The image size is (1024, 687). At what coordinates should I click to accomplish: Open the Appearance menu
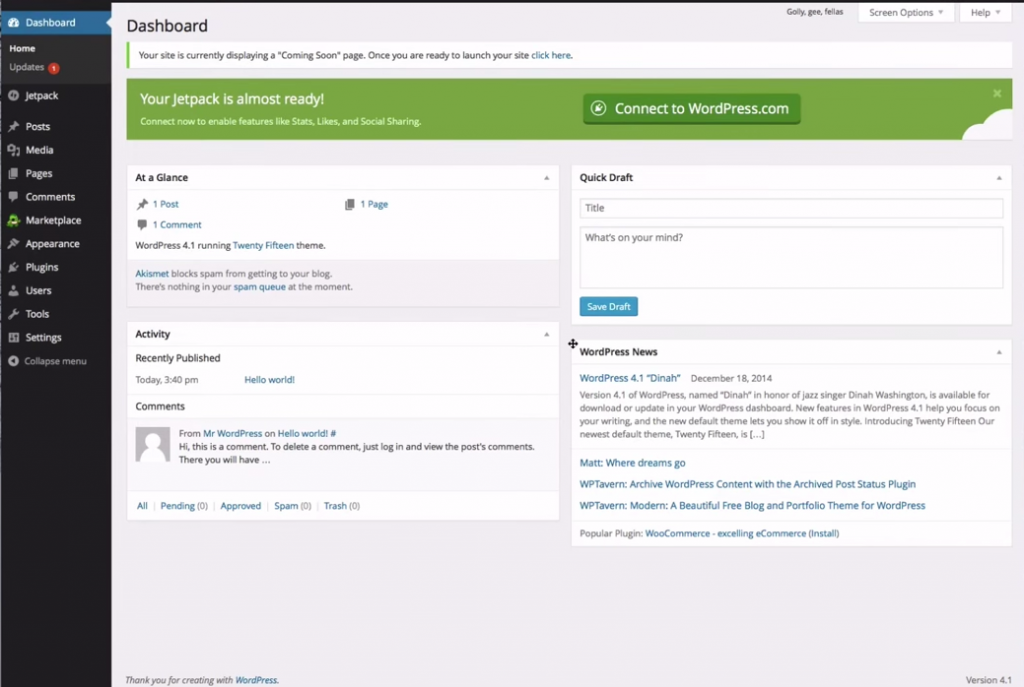(x=52, y=244)
